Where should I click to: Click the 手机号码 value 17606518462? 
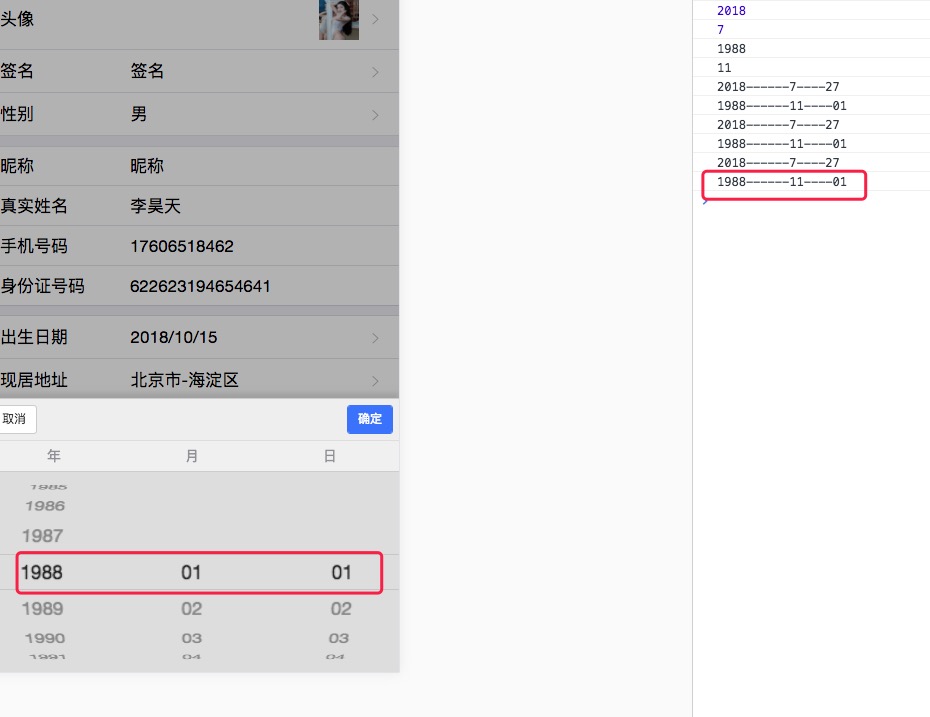click(182, 246)
